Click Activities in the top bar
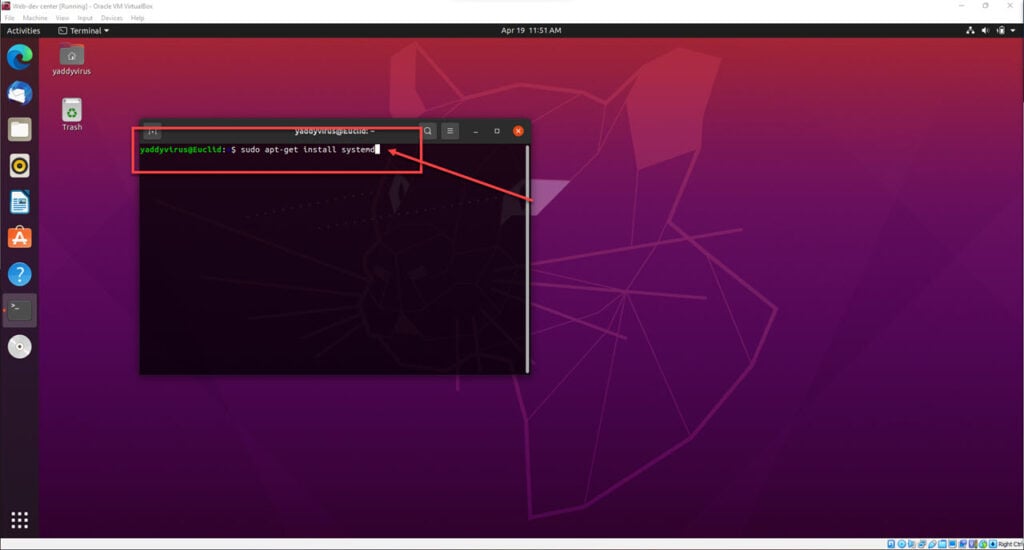The height and width of the screenshot is (550, 1024). 23,31
